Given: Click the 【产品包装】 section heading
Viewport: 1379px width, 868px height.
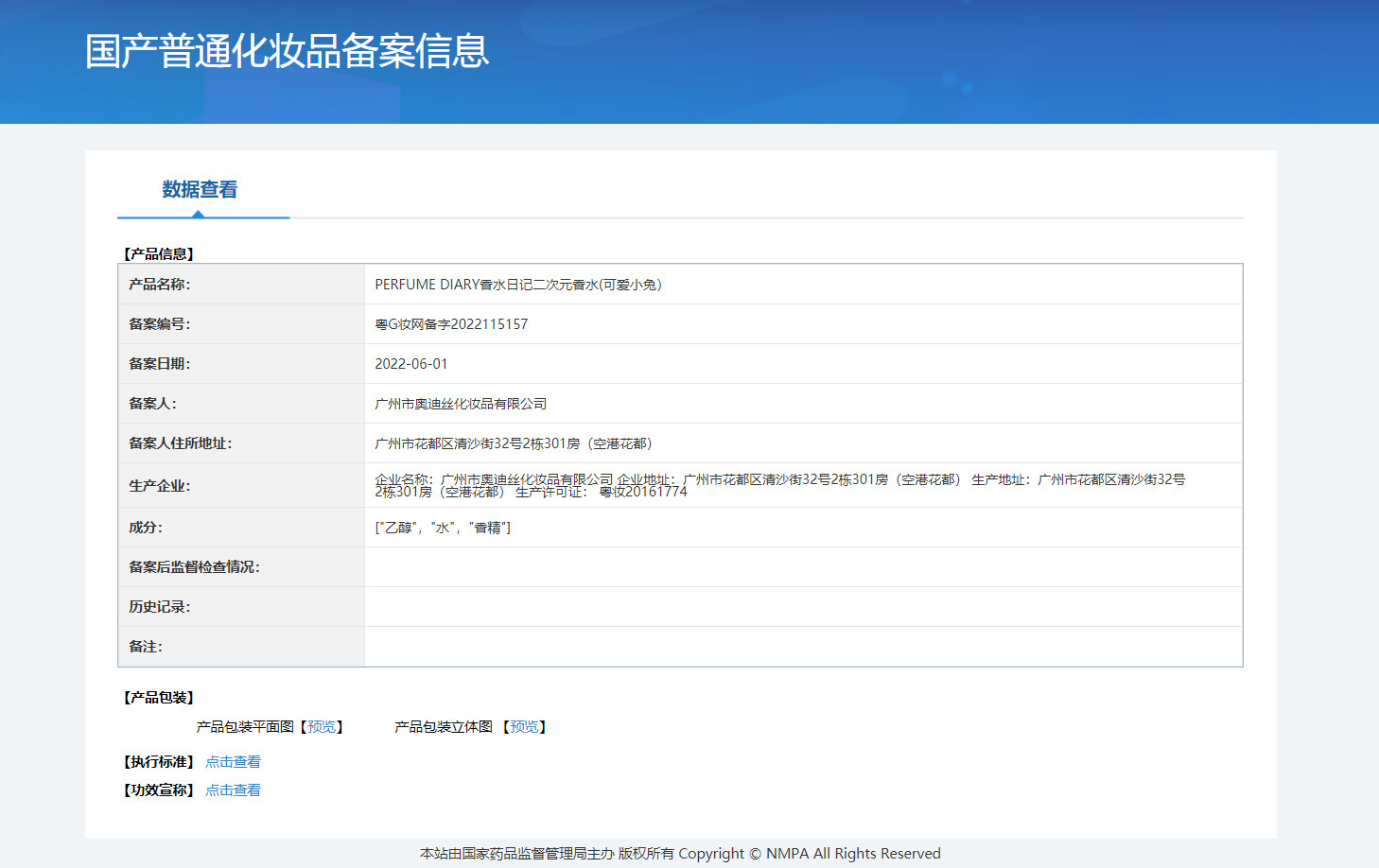Looking at the screenshot, I should [157, 697].
